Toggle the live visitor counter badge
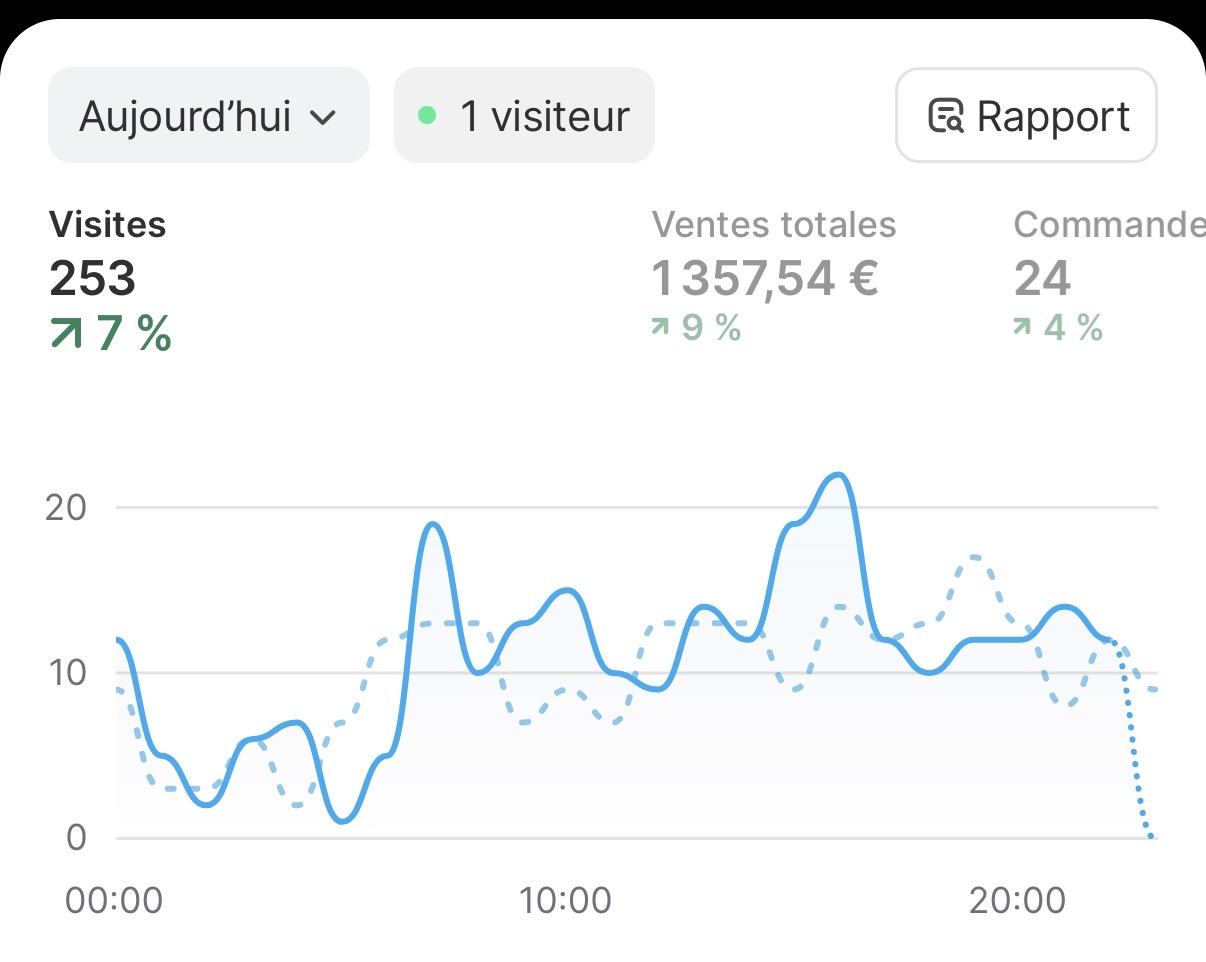Image resolution: width=1206 pixels, height=962 pixels. coord(523,115)
